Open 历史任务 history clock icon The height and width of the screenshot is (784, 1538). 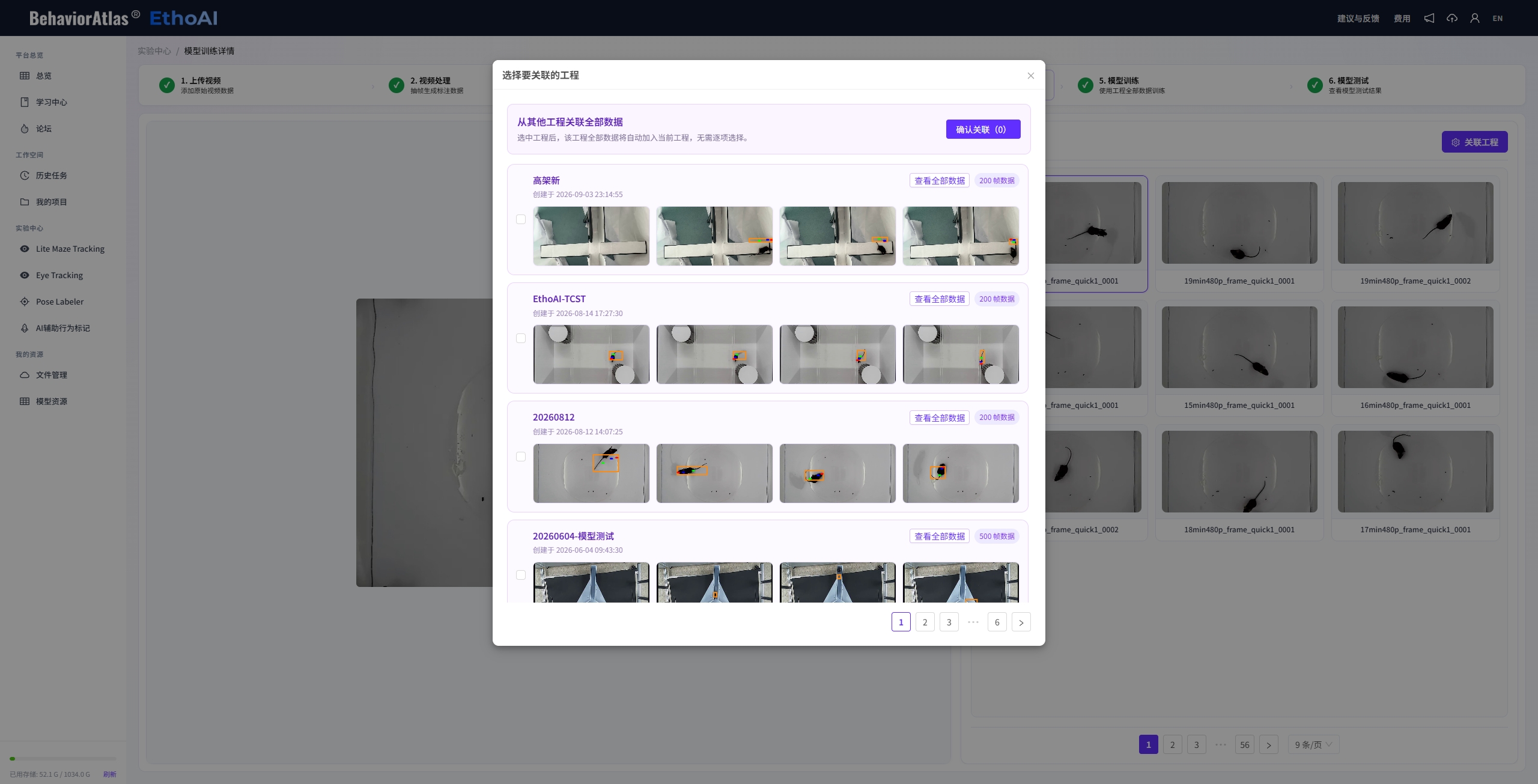(25, 175)
